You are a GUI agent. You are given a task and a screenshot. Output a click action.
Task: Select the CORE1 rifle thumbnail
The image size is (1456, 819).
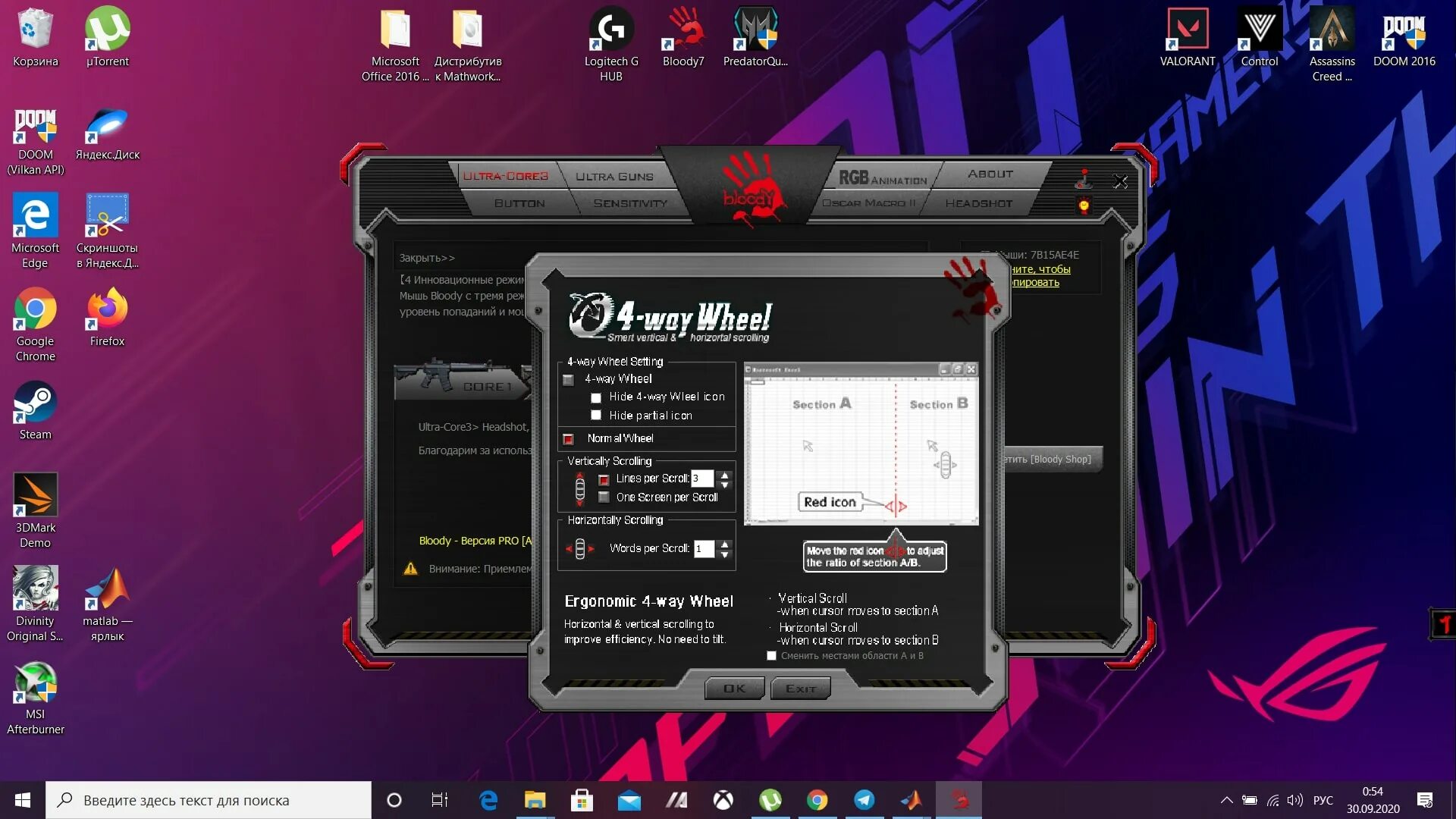coord(463,378)
